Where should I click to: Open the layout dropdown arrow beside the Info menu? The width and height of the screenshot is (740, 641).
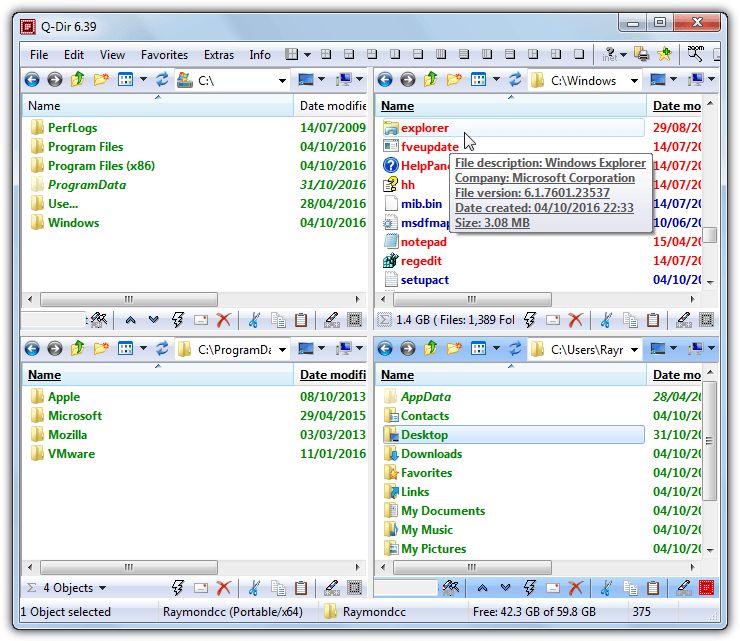307,55
